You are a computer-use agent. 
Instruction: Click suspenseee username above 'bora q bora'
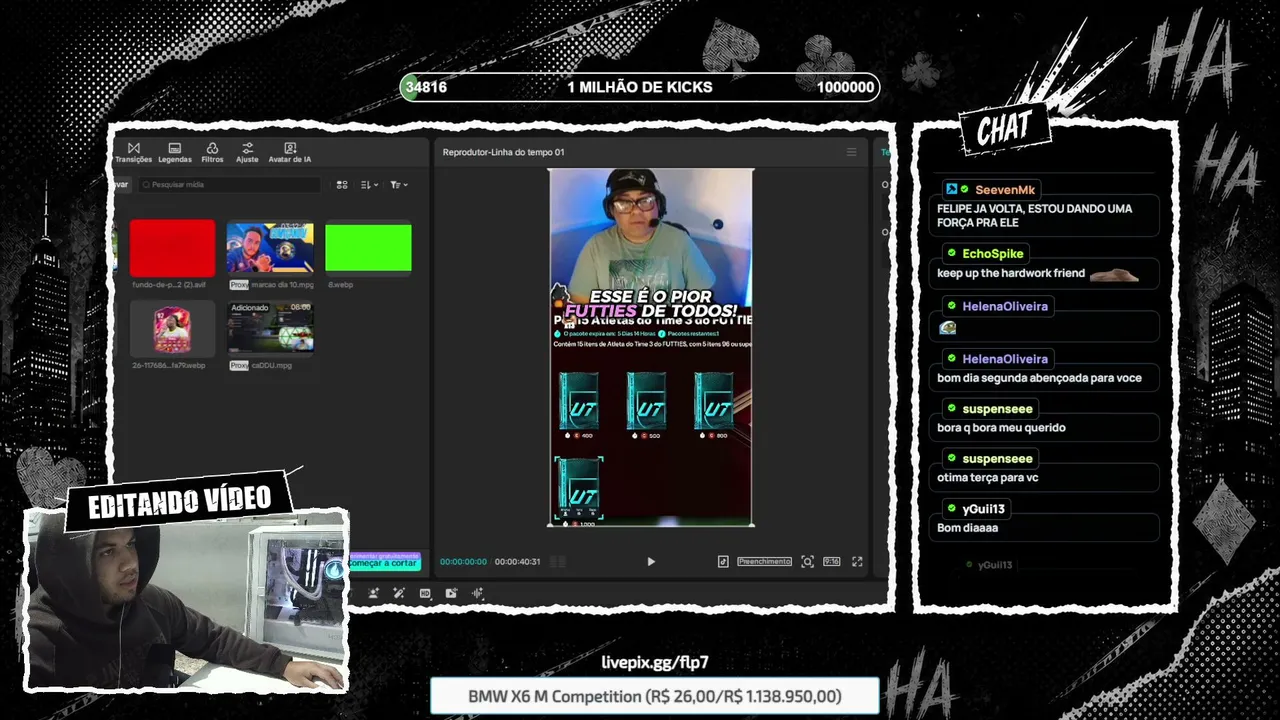click(x=997, y=409)
